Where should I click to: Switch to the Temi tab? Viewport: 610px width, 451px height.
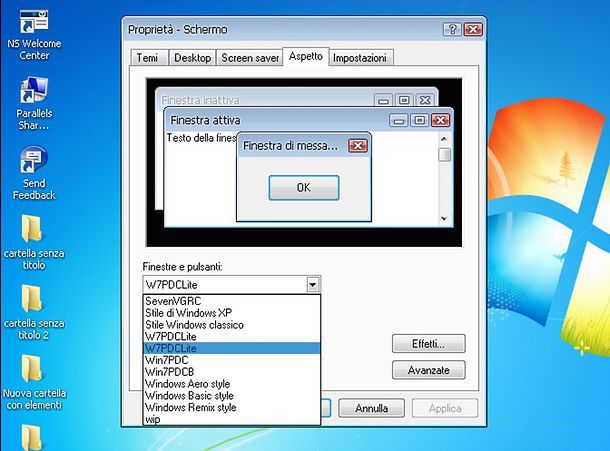click(147, 58)
